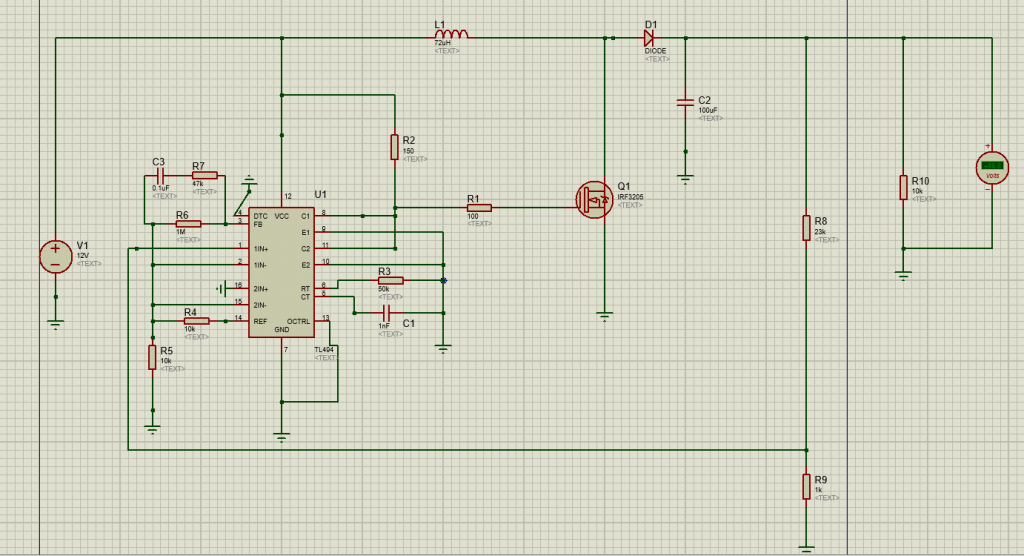Select the ground symbol below R9
This screenshot has height=556, width=1024.
pyautogui.click(x=807, y=549)
